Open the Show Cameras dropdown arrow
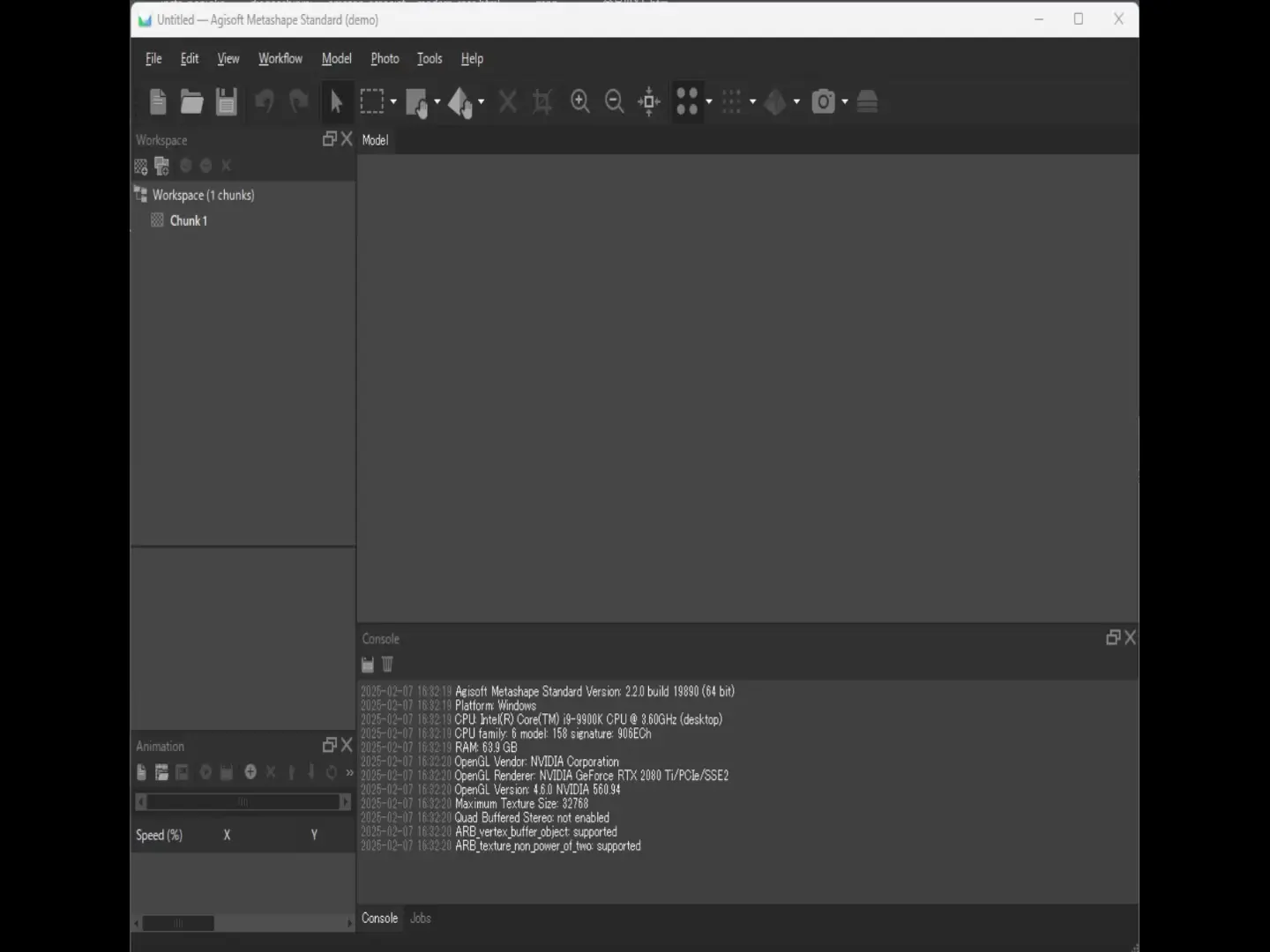 (x=845, y=102)
